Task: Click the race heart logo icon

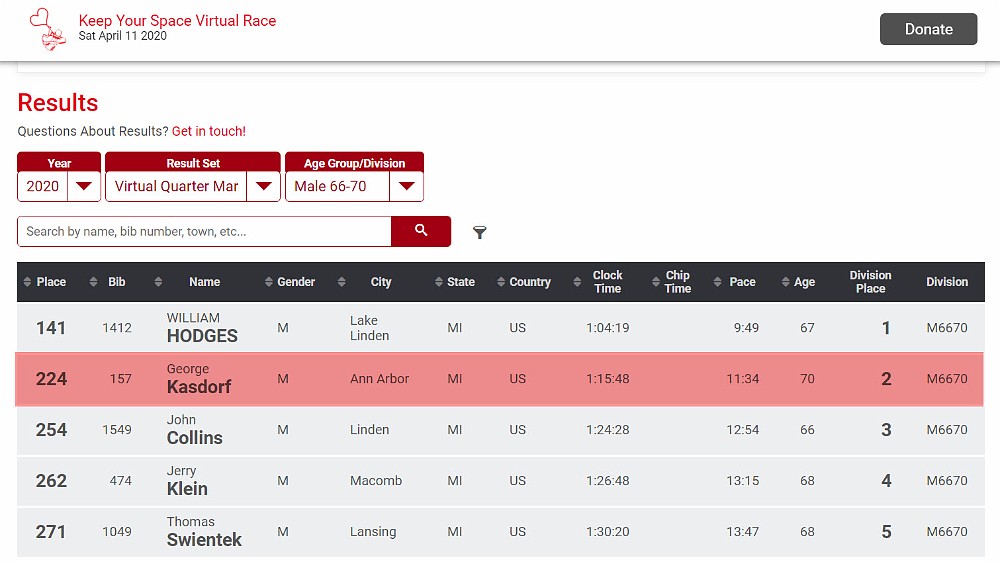Action: (47, 29)
